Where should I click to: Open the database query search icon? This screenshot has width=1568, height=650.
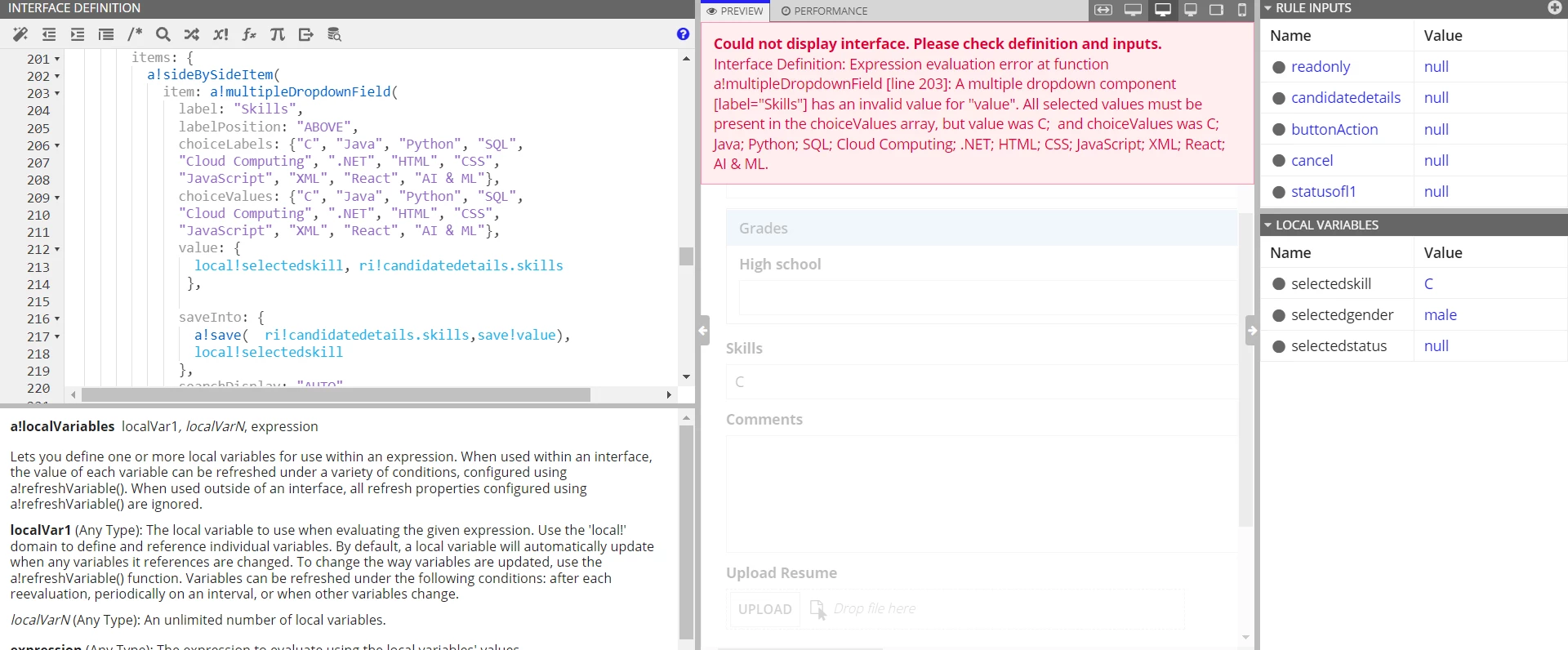[x=334, y=34]
